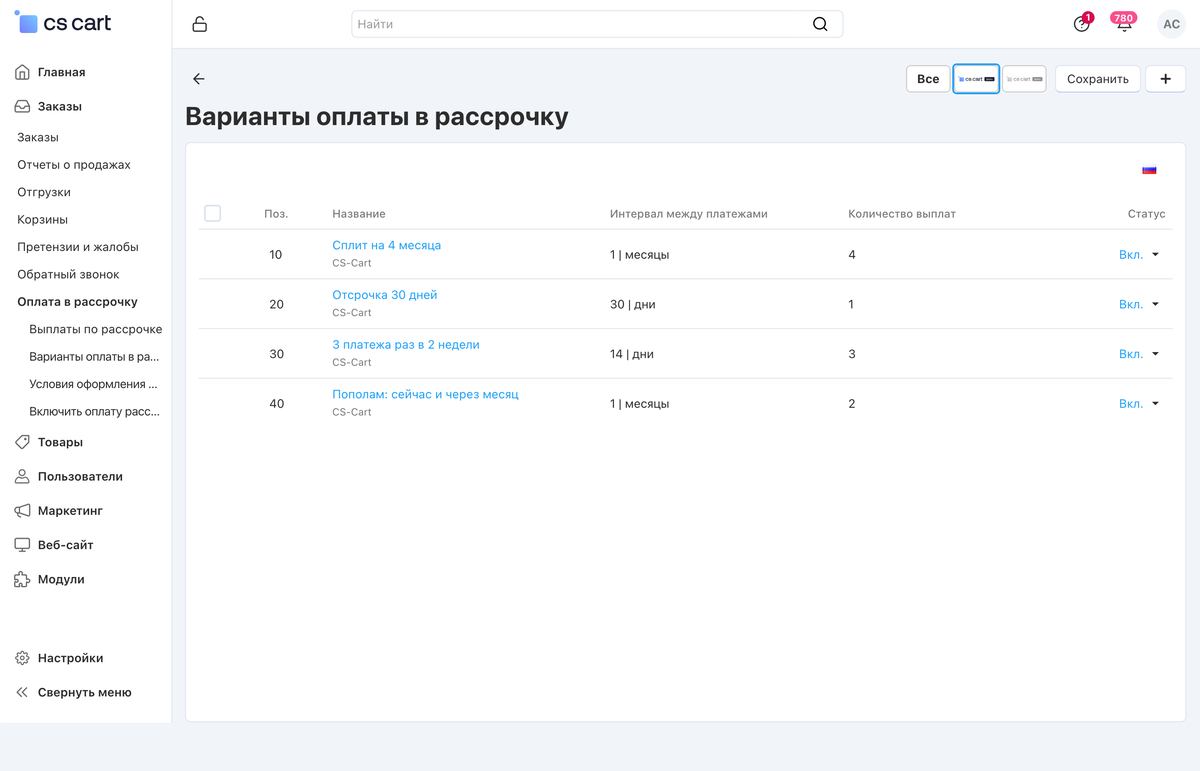Click the Маркетинг megaphone icon
The height and width of the screenshot is (771, 1200).
tap(22, 511)
